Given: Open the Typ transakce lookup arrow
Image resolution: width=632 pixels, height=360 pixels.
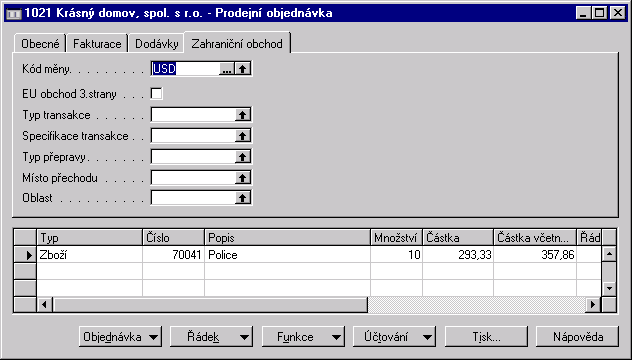Looking at the screenshot, I should 242,115.
